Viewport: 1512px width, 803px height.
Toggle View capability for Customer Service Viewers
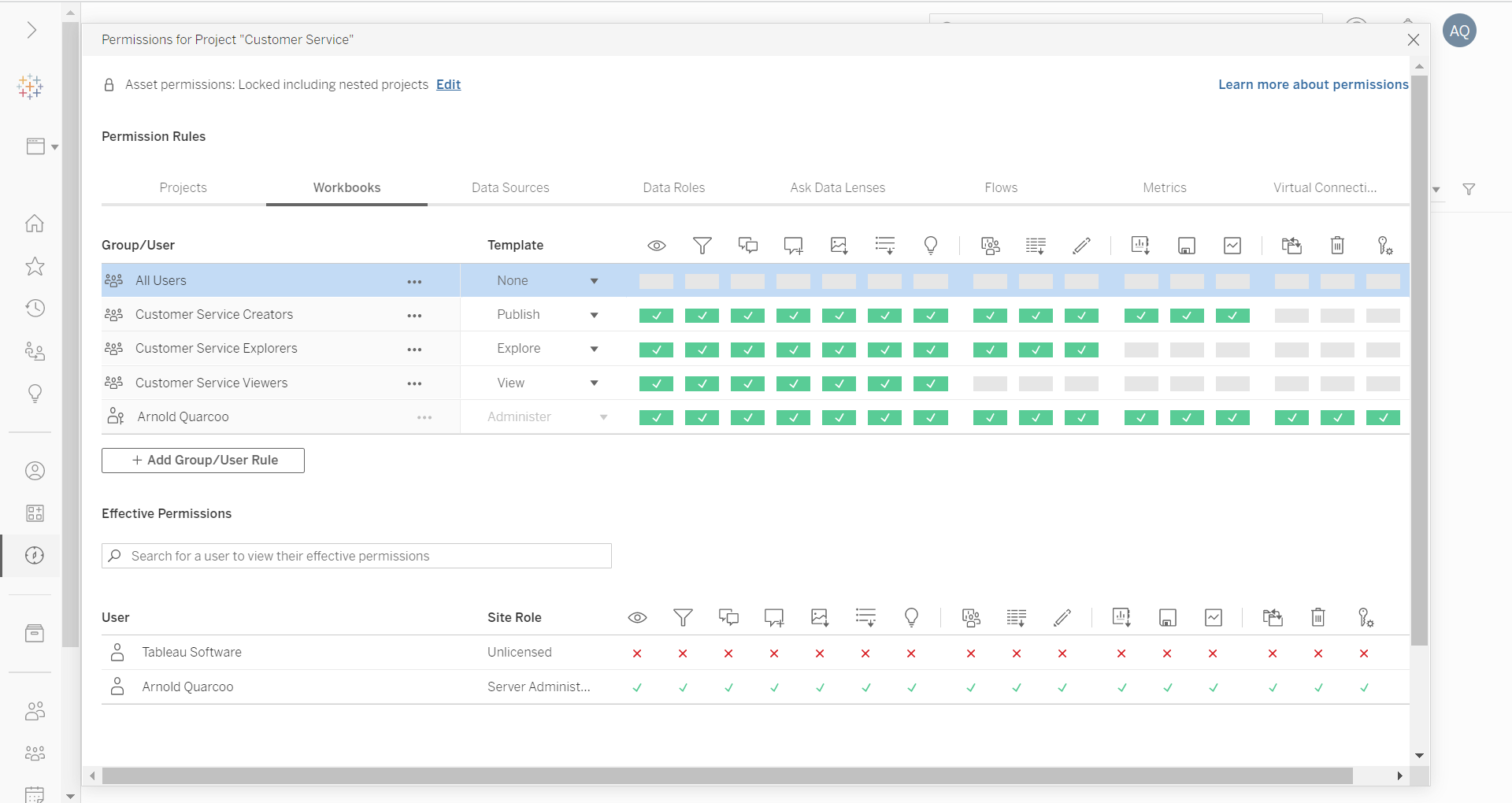pos(656,384)
